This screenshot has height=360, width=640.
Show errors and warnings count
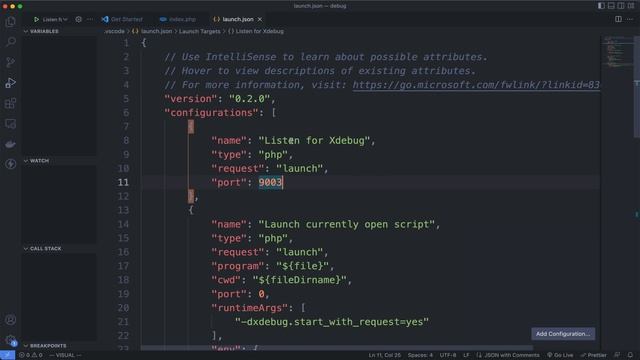click(31, 355)
